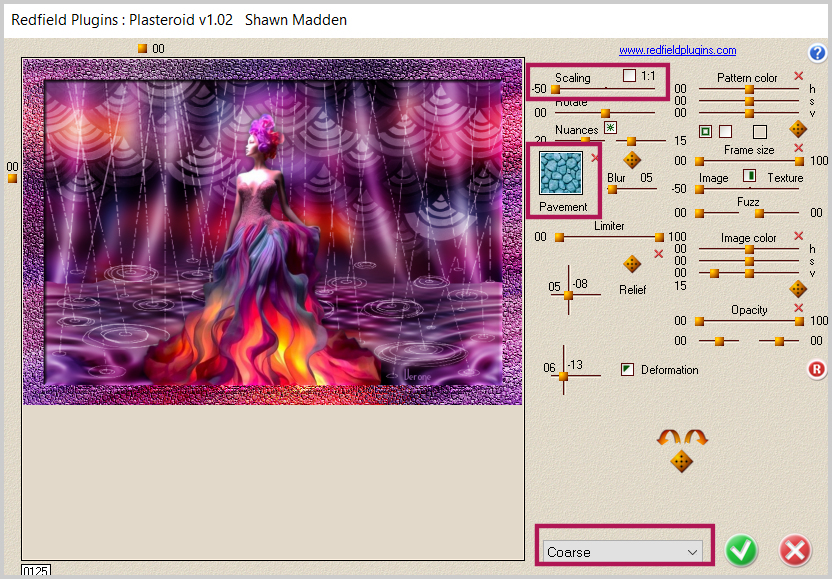This screenshot has width=832, height=579.
Task: Select the green square frame mode box
Action: point(705,131)
